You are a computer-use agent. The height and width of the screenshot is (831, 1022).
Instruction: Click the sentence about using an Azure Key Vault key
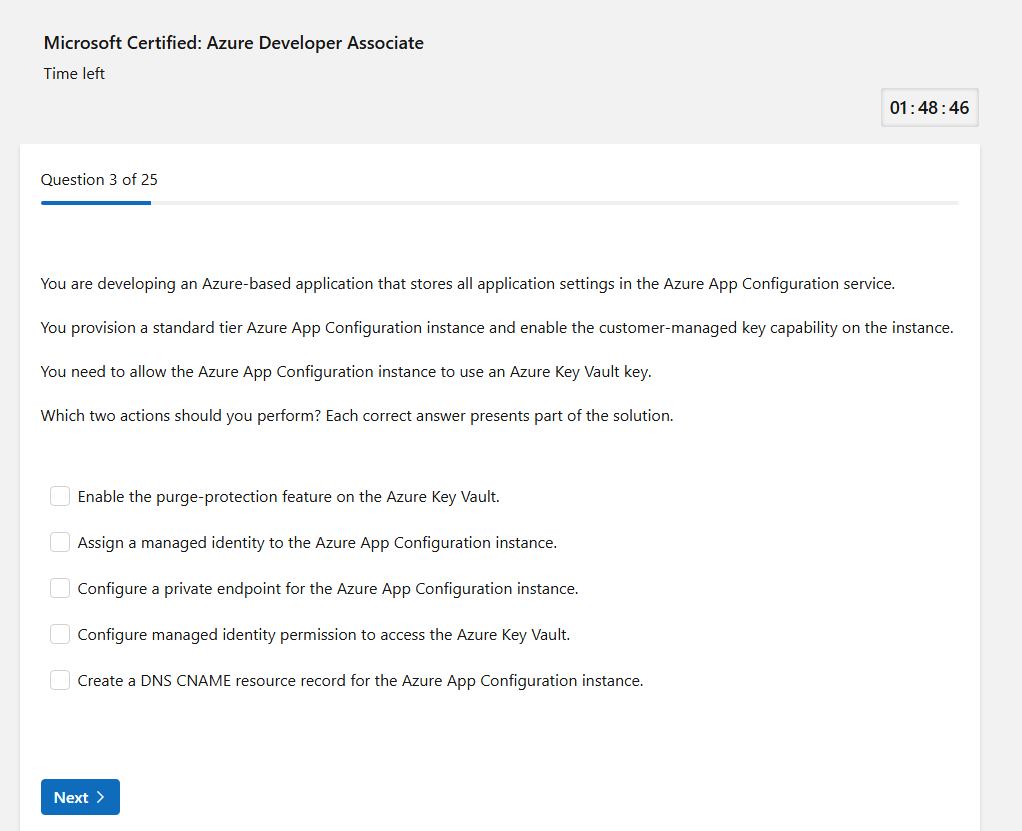click(x=346, y=372)
